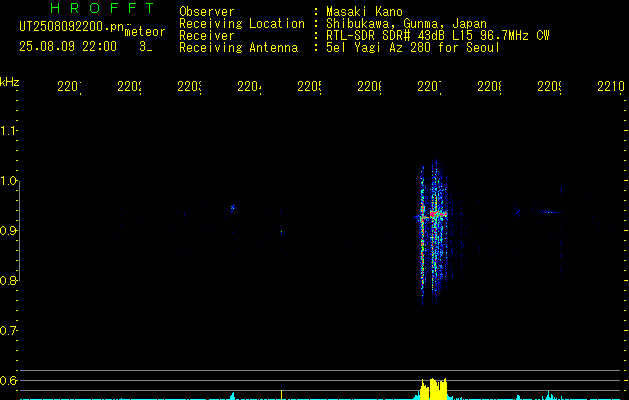The width and height of the screenshot is (629, 400).
Task: Click RTL-SDR SDR# receiver description
Action: pos(438,36)
